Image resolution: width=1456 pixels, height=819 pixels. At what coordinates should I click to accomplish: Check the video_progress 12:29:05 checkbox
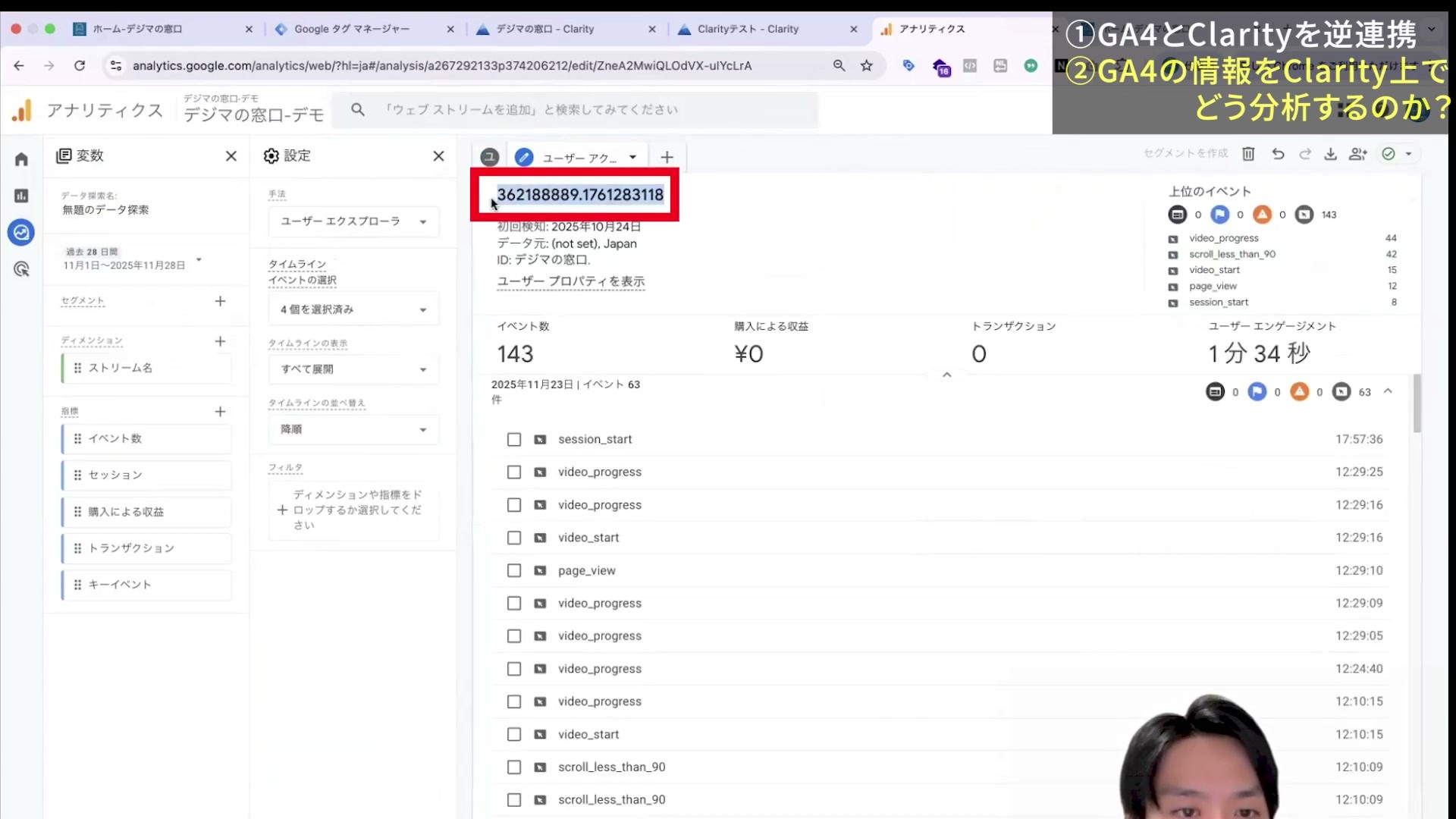point(514,636)
